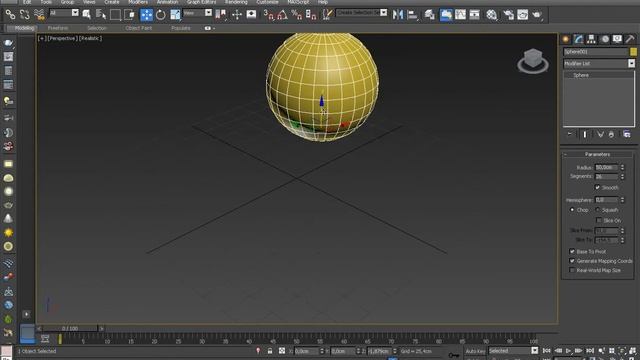Increase the Radius spinner value

point(622,166)
